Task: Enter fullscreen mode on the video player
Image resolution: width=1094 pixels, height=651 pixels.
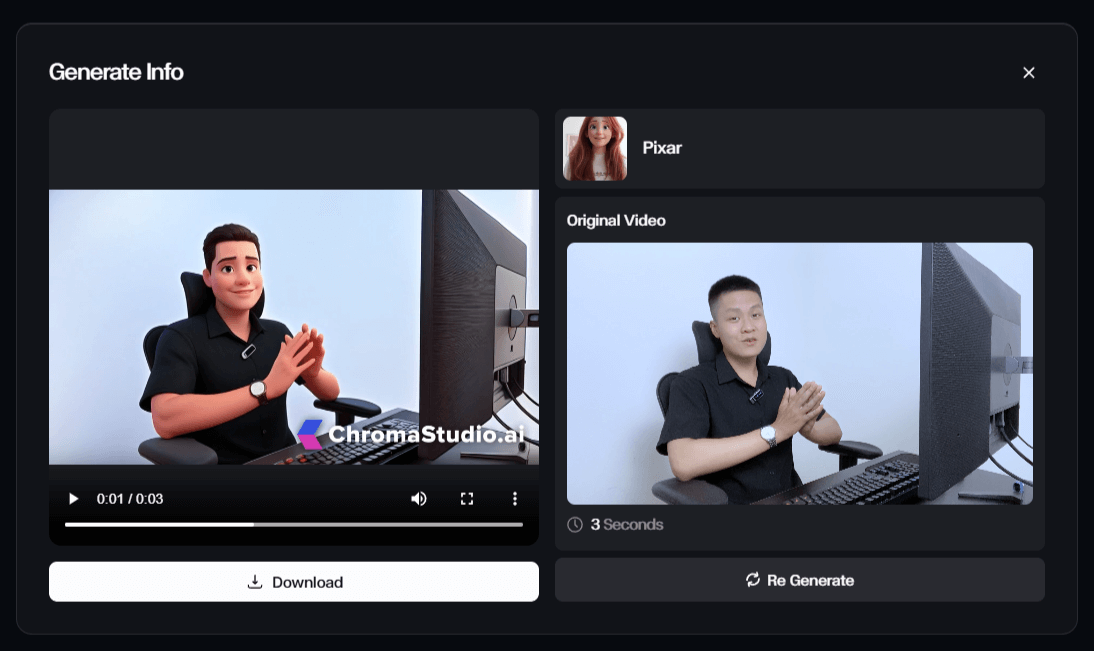Action: 467,498
